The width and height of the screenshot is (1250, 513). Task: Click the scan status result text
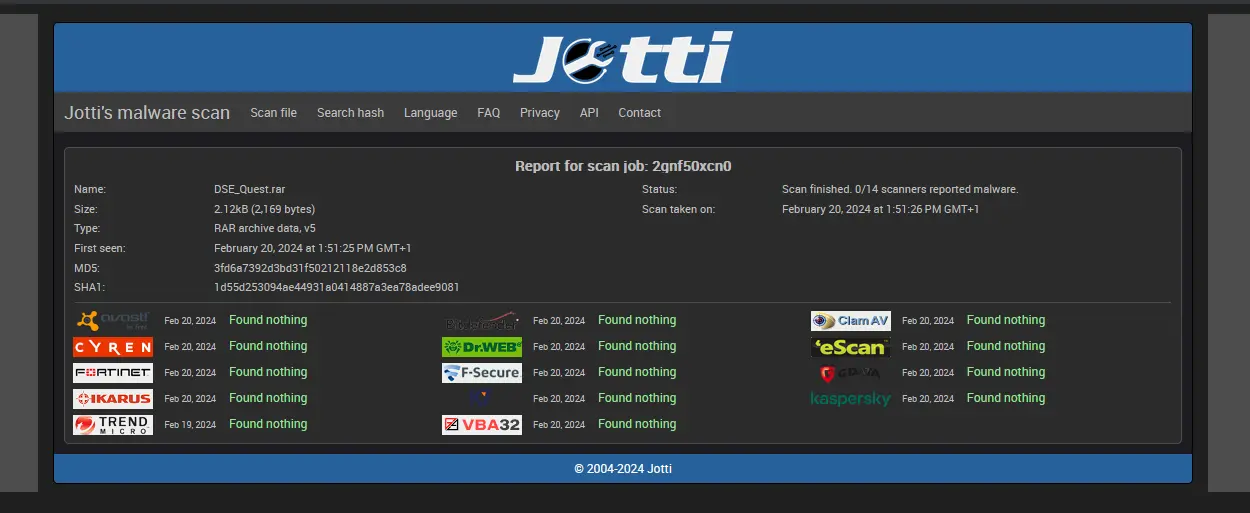(900, 189)
